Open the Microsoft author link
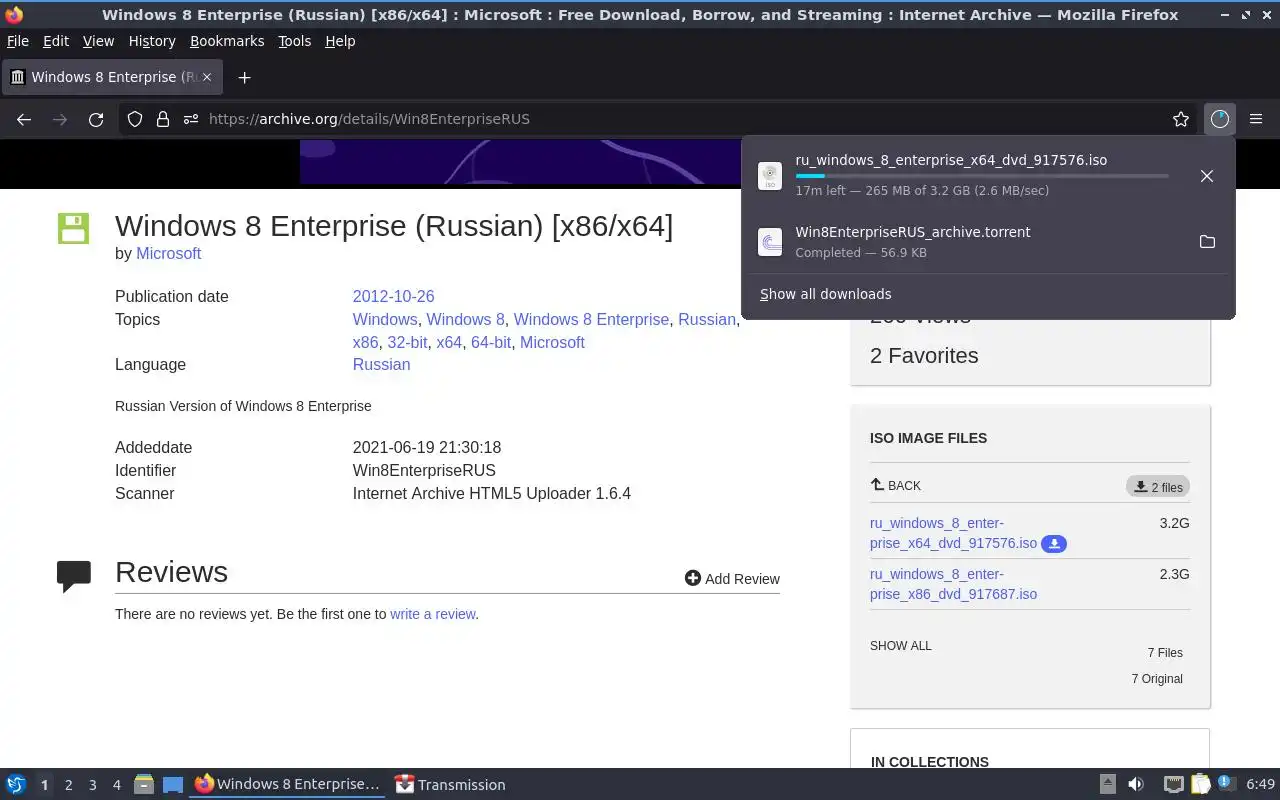 click(168, 254)
